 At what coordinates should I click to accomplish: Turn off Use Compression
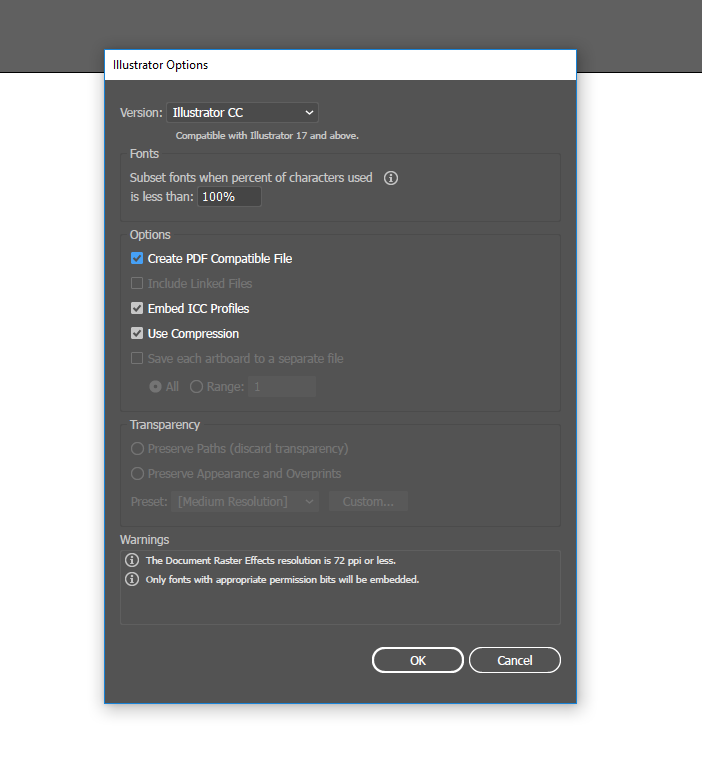[x=137, y=334]
